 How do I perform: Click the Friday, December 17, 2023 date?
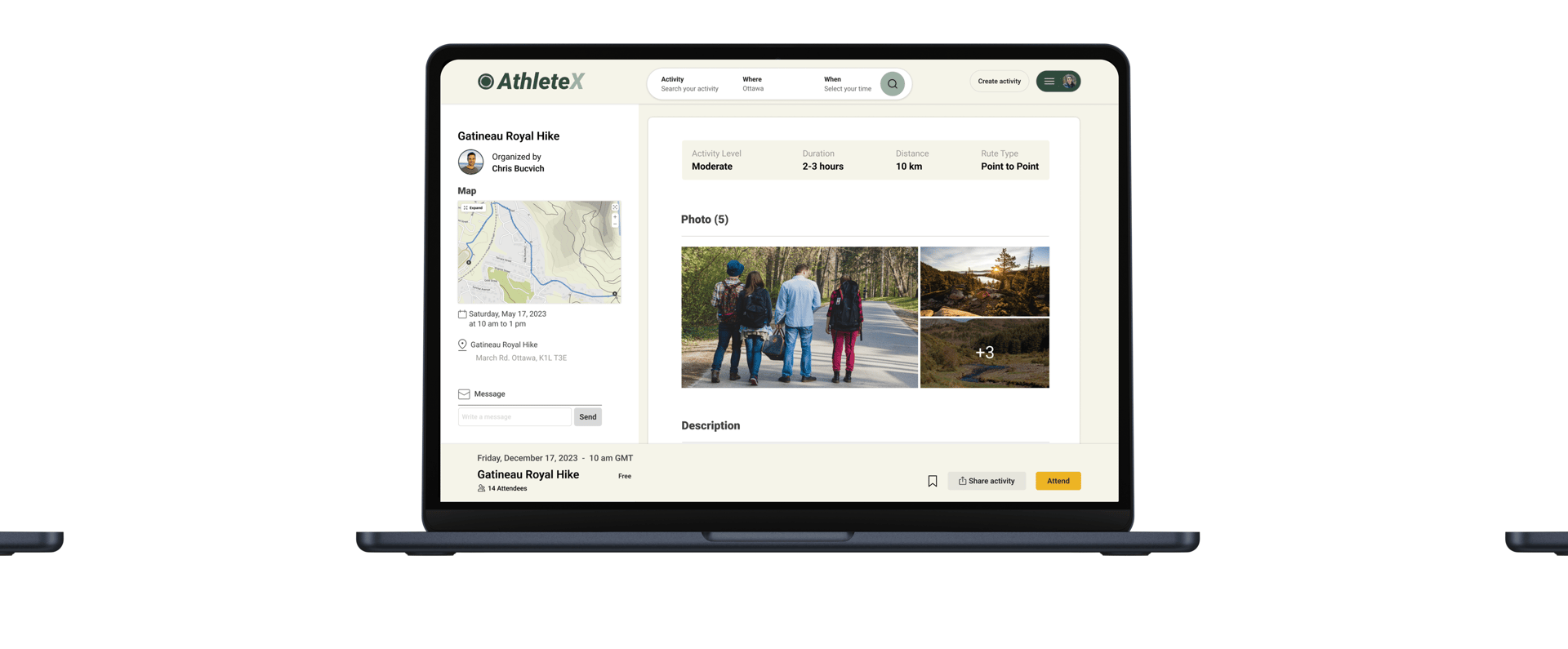[528, 458]
